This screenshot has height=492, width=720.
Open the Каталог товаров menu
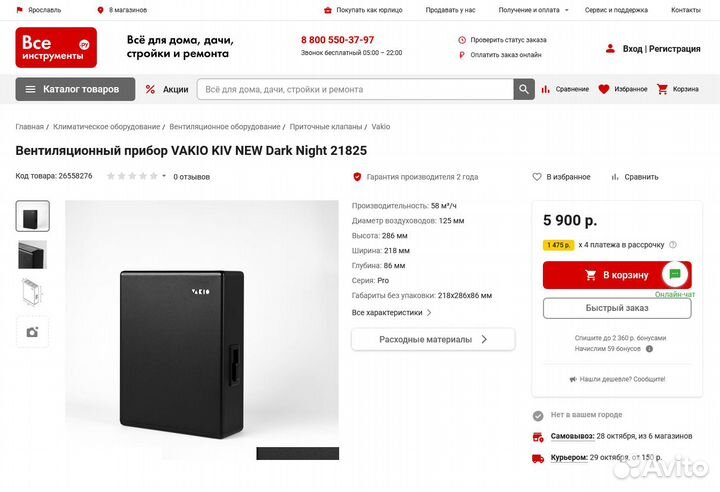73,89
